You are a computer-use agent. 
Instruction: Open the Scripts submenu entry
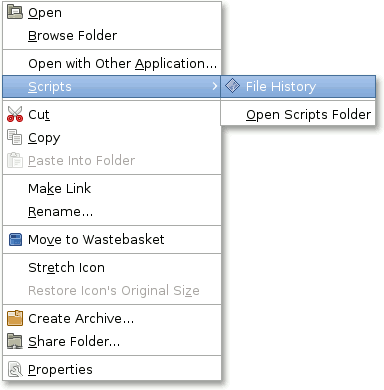pyautogui.click(x=112, y=87)
